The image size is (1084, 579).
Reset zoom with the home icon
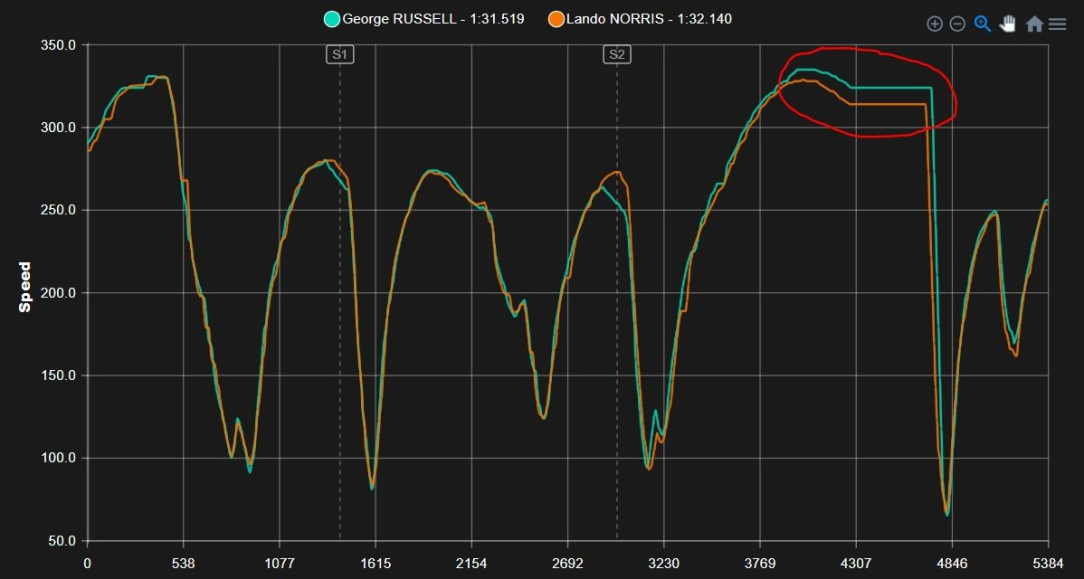tap(1034, 24)
